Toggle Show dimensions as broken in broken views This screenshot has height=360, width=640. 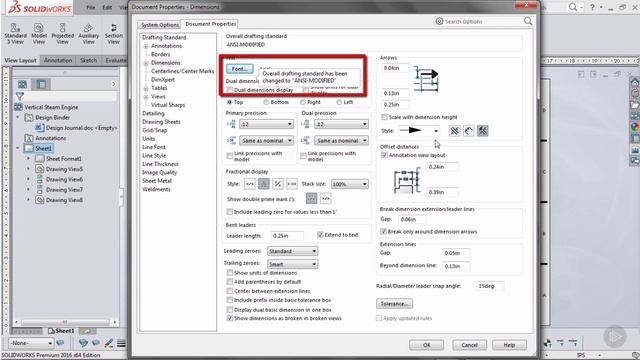230,318
